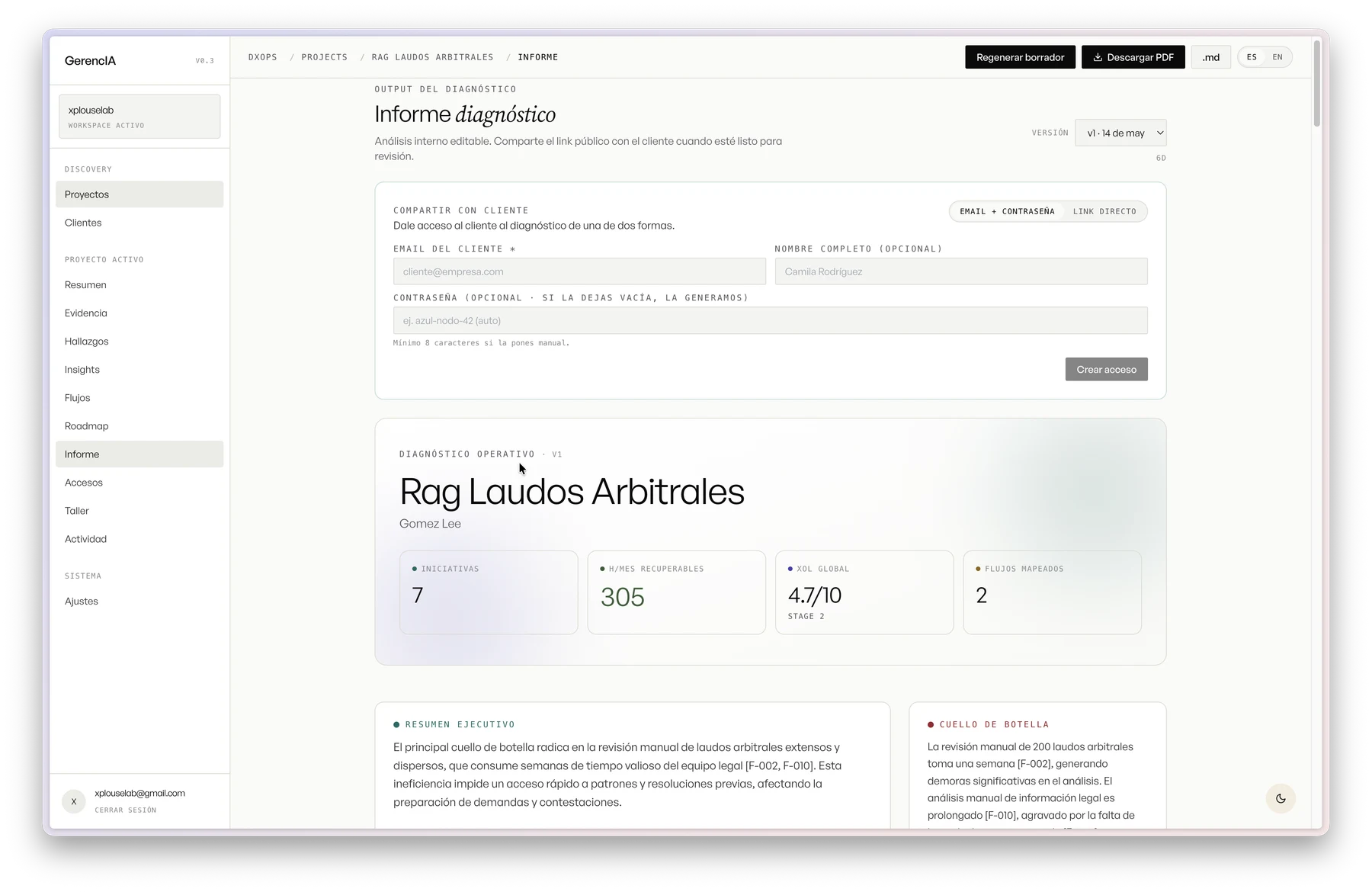Click Crear acceso button

pyautogui.click(x=1106, y=370)
